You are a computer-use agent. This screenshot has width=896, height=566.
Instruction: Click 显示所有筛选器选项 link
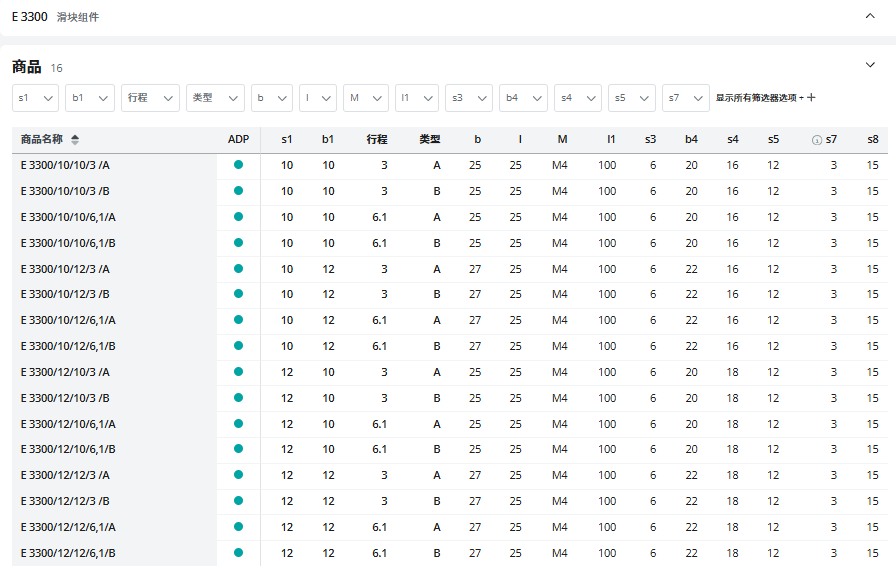758,98
